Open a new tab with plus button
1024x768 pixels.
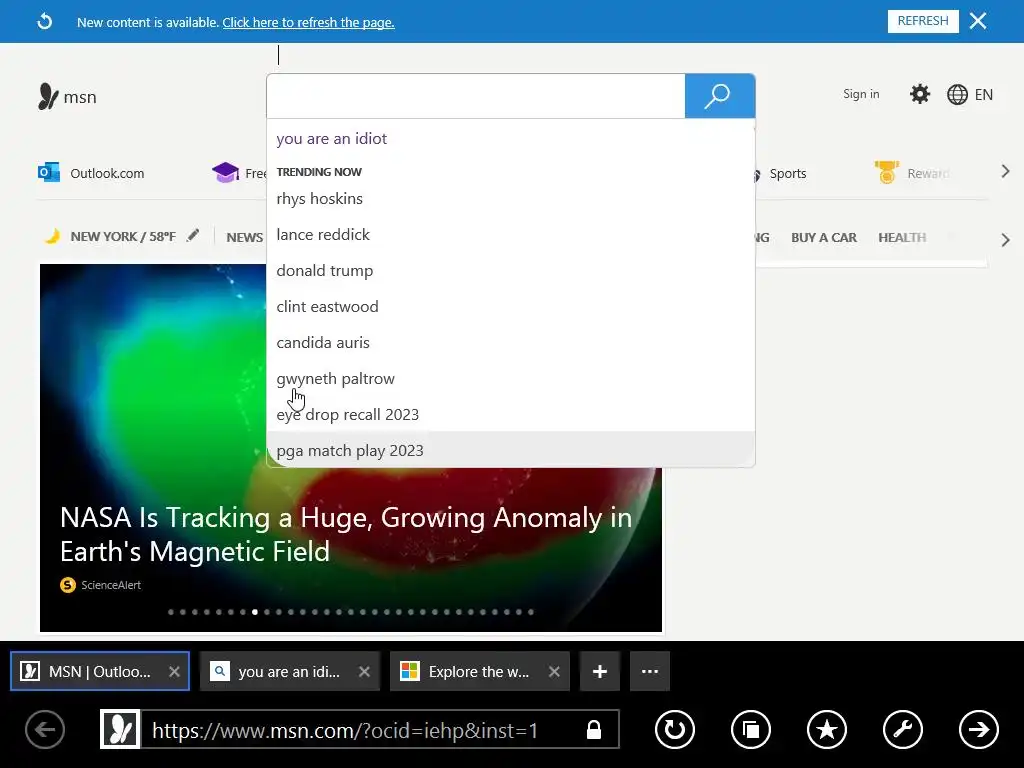[x=600, y=671]
